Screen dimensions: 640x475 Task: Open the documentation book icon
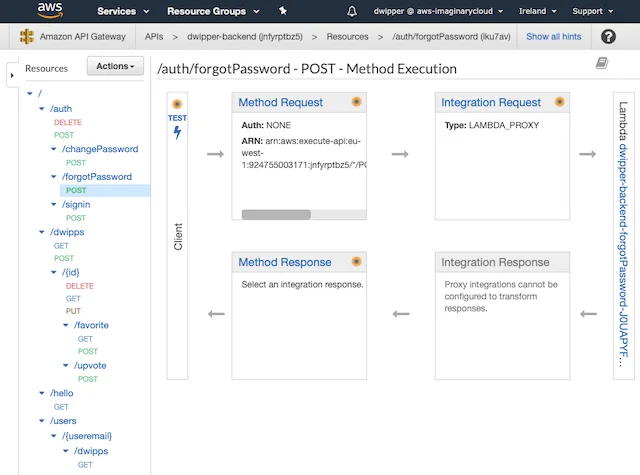coord(602,63)
